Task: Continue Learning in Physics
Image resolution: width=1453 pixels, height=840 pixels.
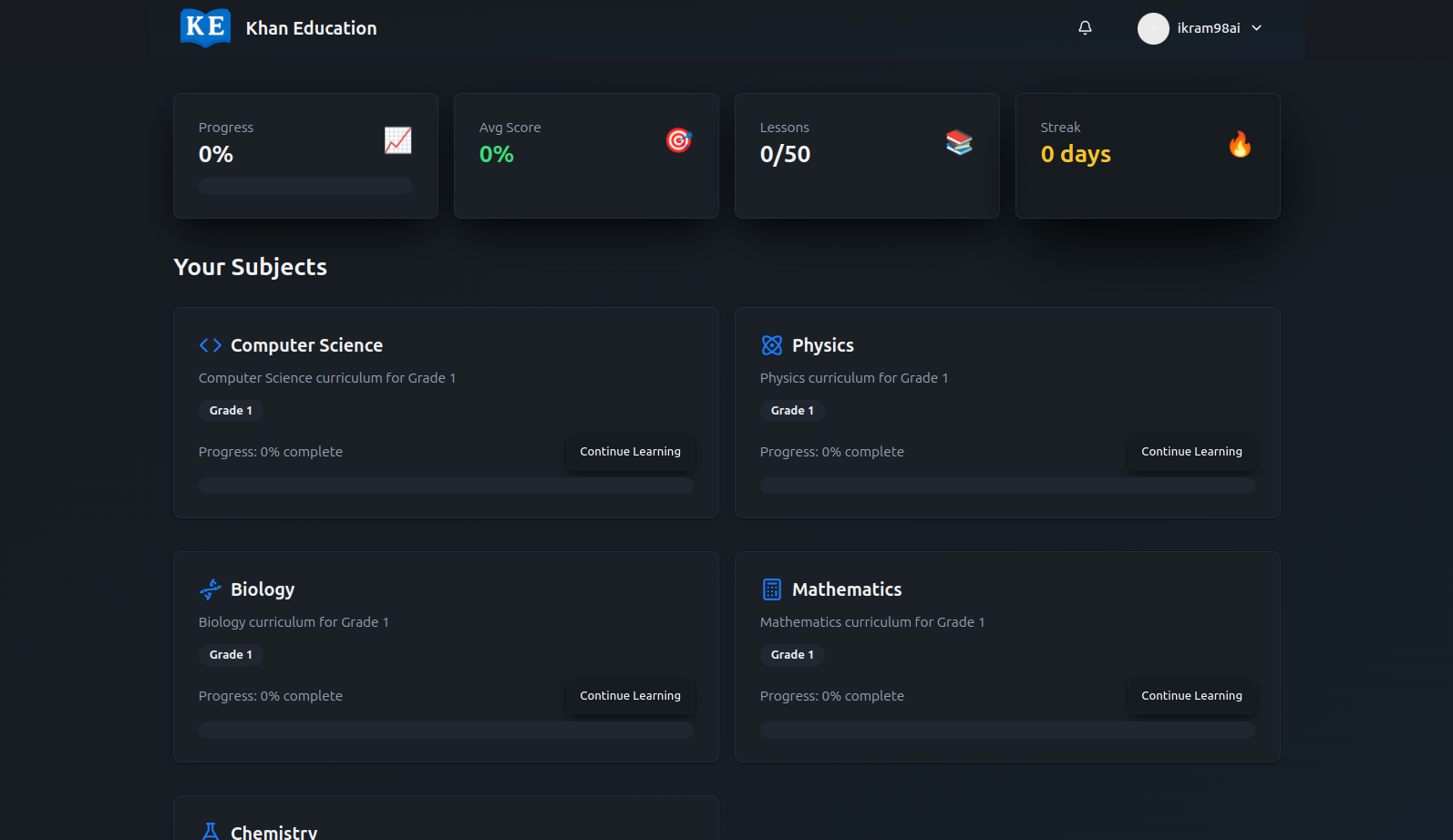Action: [x=1191, y=452]
